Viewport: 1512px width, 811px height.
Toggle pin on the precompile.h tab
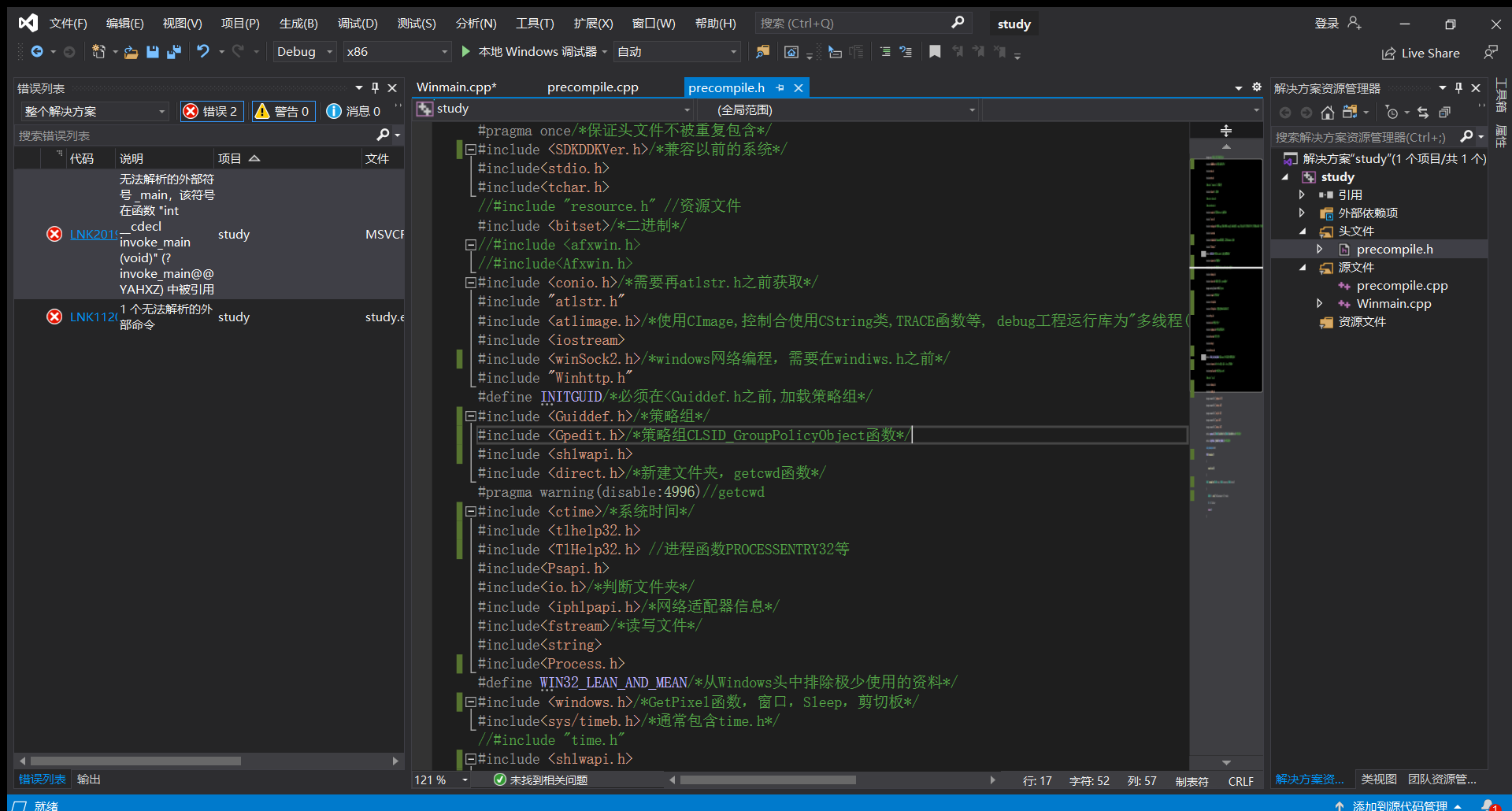click(780, 87)
